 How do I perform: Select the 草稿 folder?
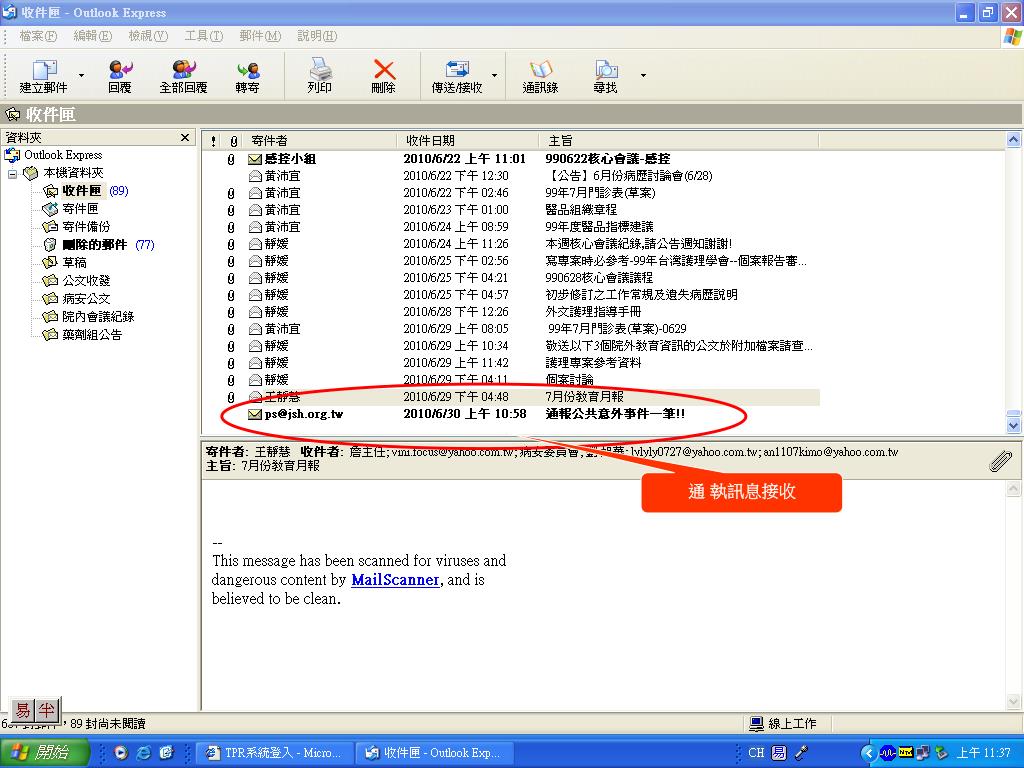tap(65, 263)
